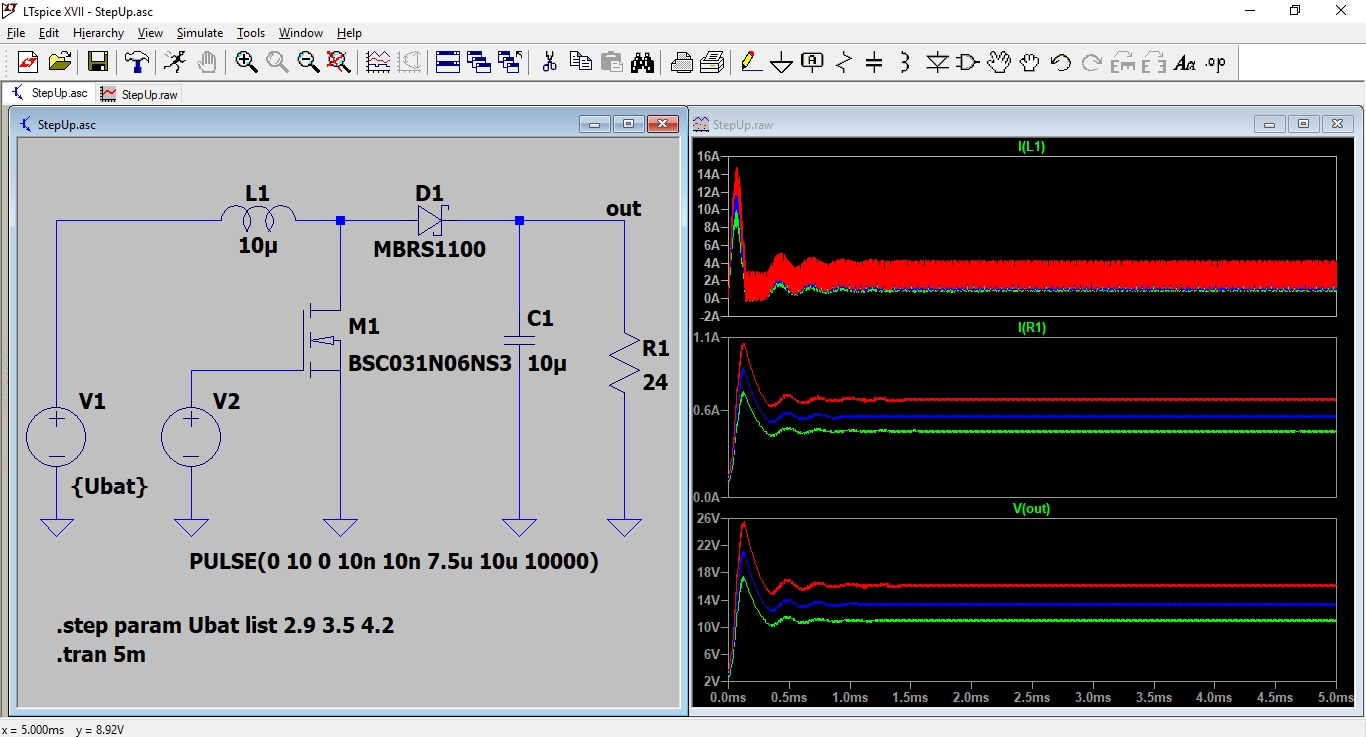Open the File menu

[x=16, y=33]
